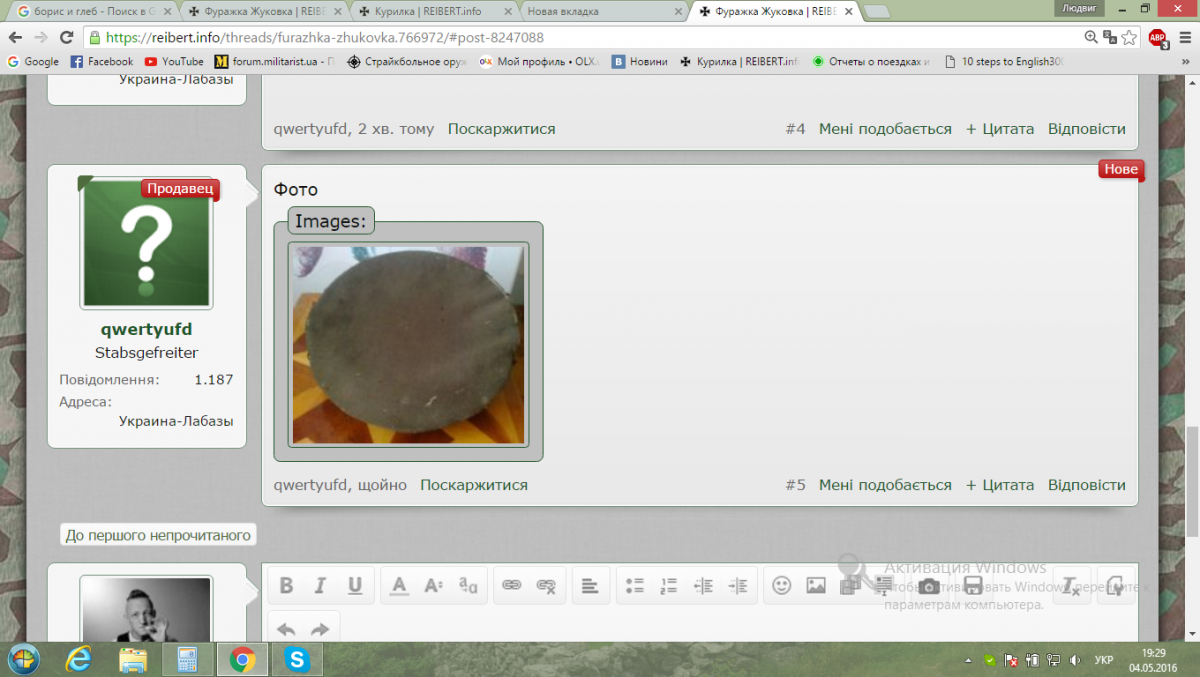
Task: Click the question-mark avatar of qwertyufd
Action: coord(146,243)
